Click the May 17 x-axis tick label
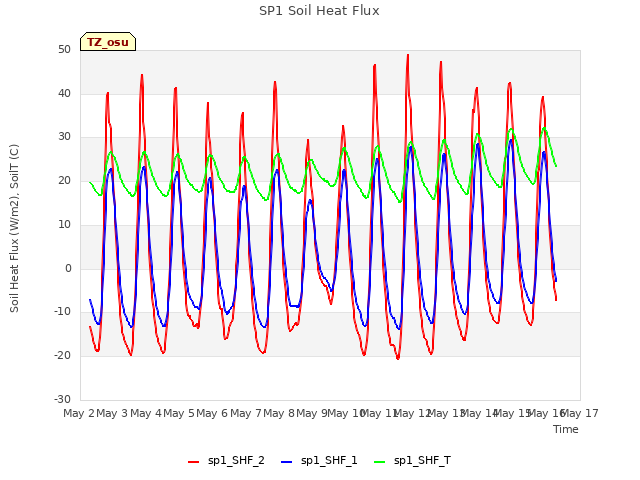The image size is (640, 480). coord(580,413)
